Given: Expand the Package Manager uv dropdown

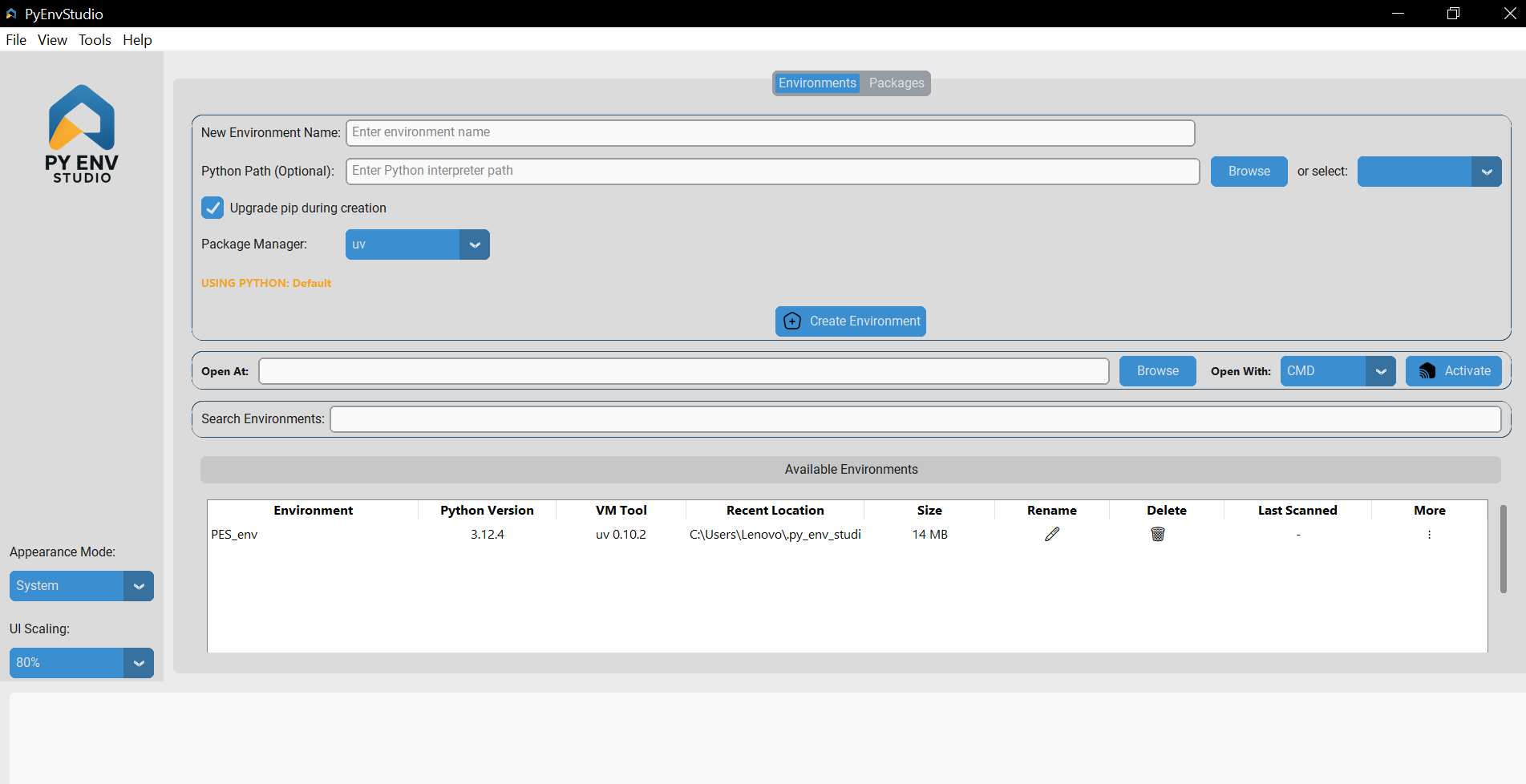Looking at the screenshot, I should click(x=474, y=244).
